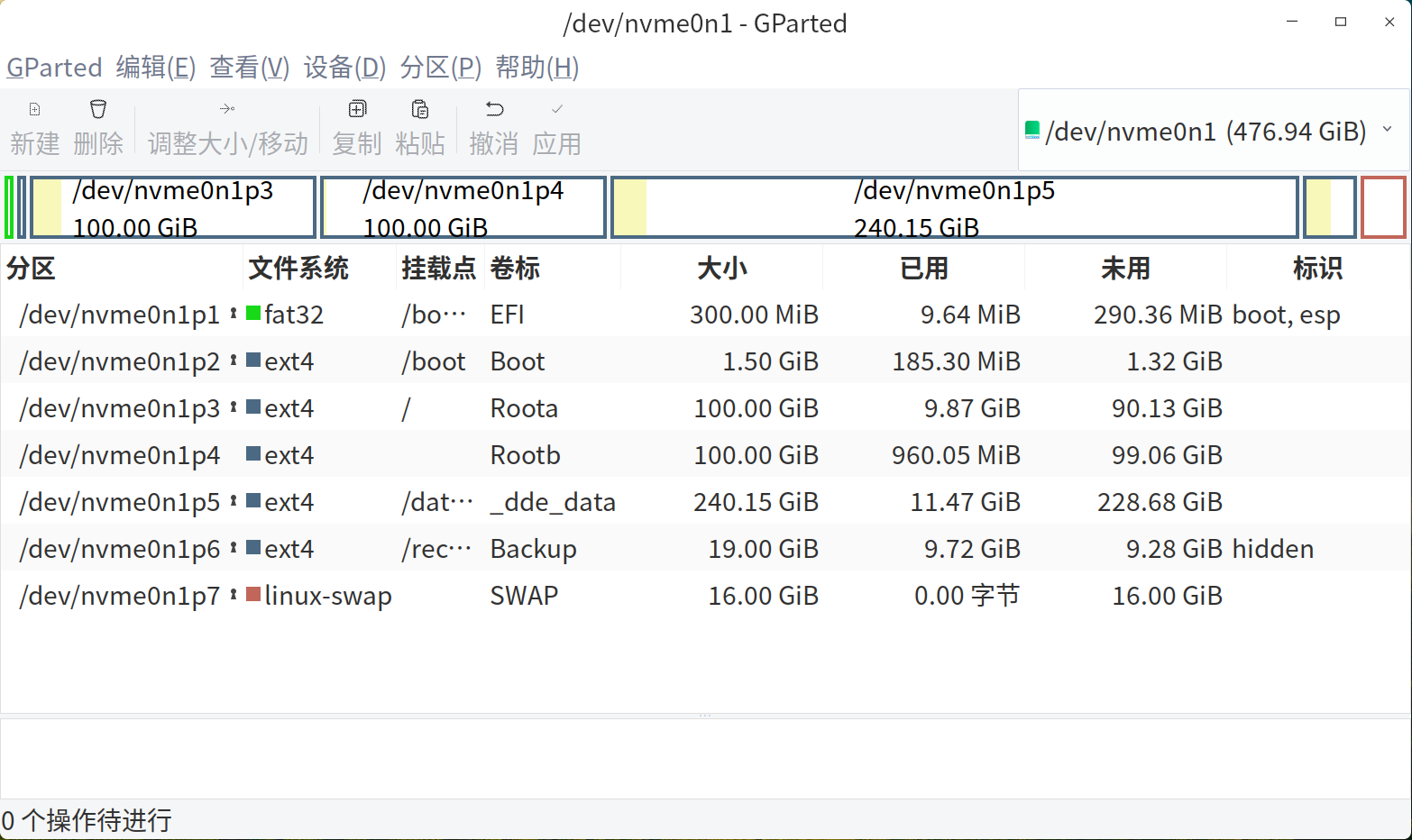Screen dimensions: 1412x840
Task: Open the 查看(V) menu
Action: (x=249, y=68)
